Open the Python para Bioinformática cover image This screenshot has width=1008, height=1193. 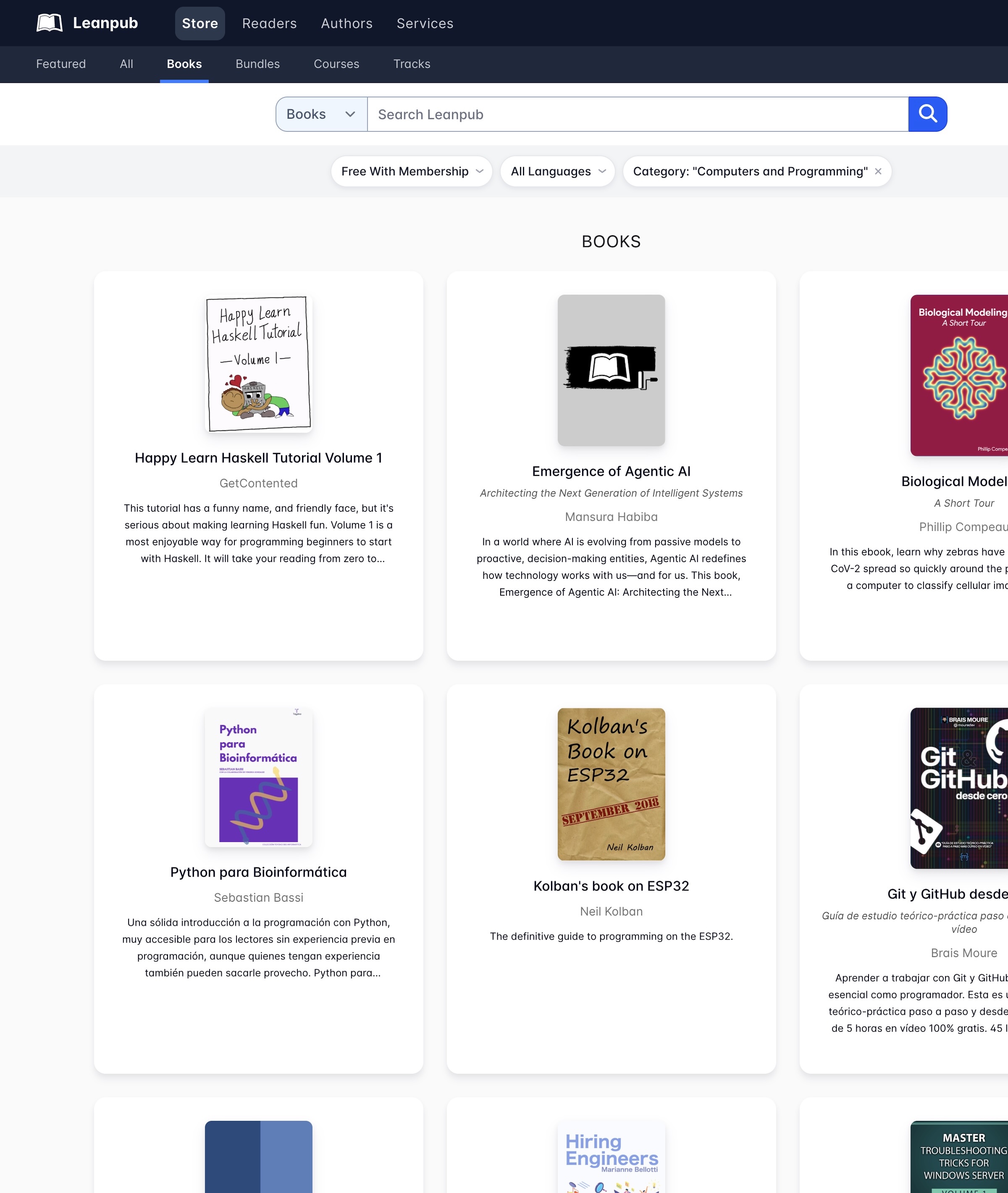point(258,778)
